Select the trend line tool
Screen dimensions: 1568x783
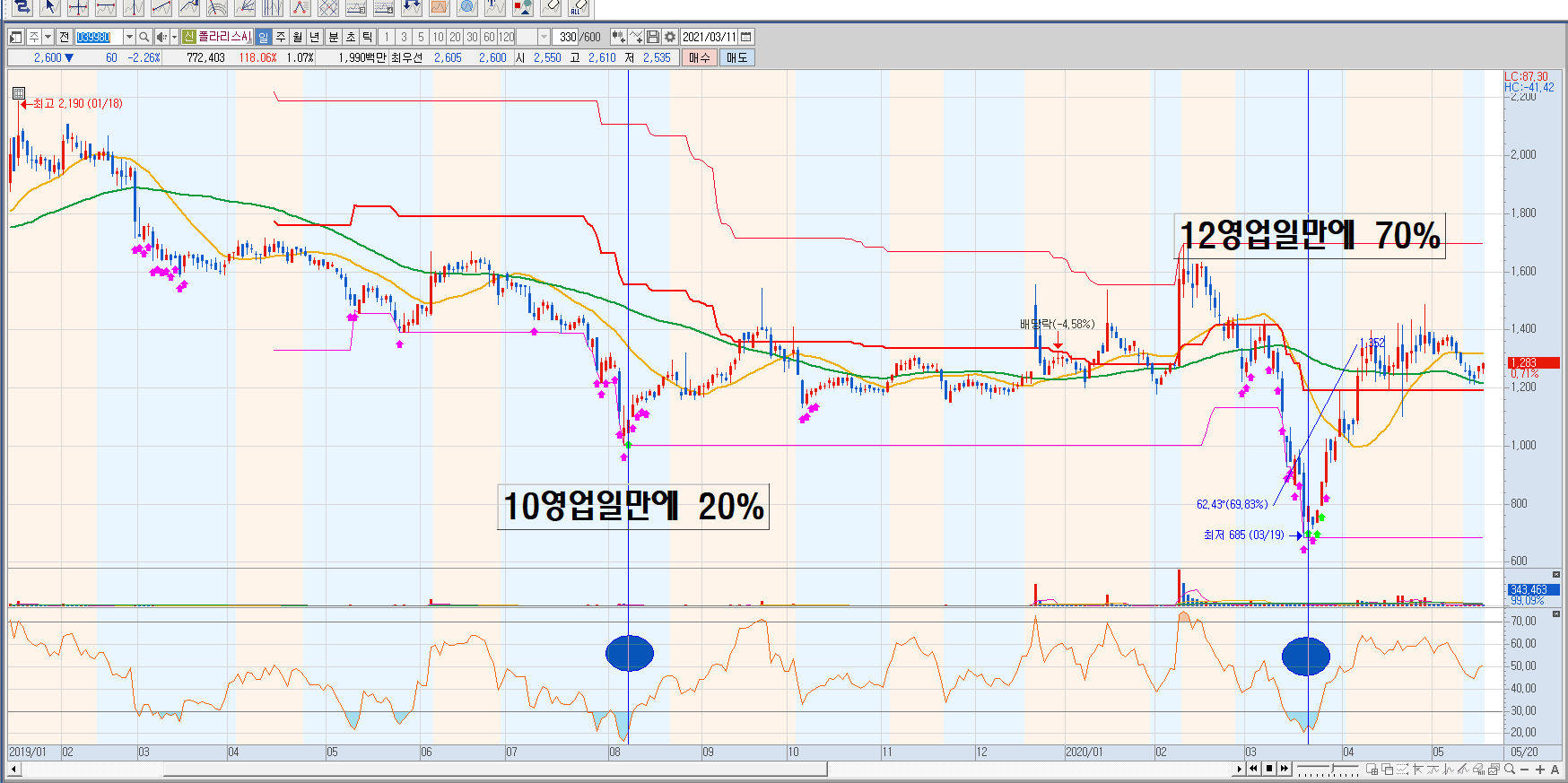[161, 8]
